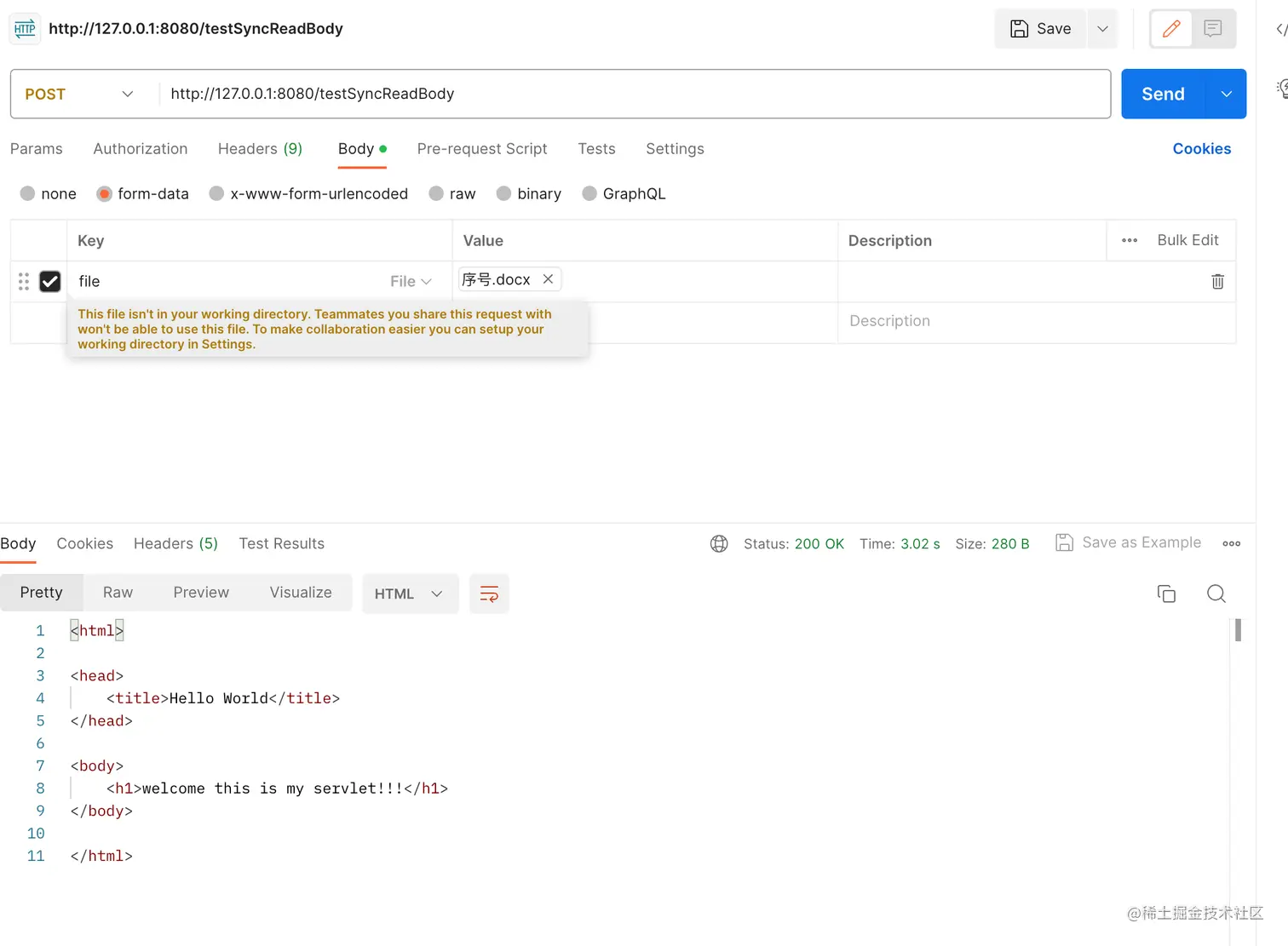Click Bulk Edit for form-data

point(1187,240)
